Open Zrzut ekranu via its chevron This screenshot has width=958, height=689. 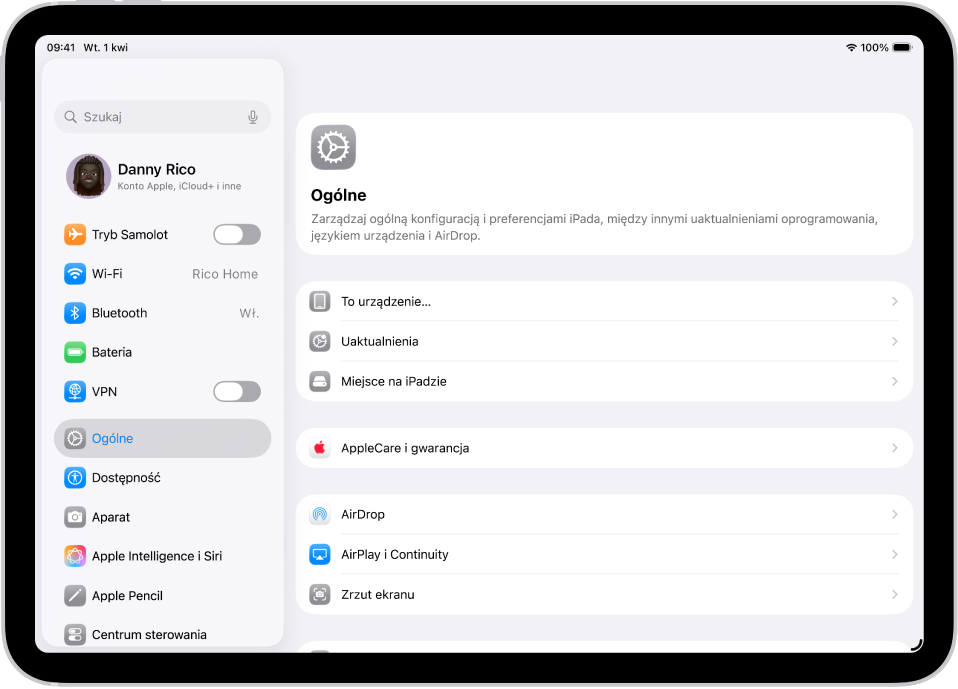[x=894, y=595]
